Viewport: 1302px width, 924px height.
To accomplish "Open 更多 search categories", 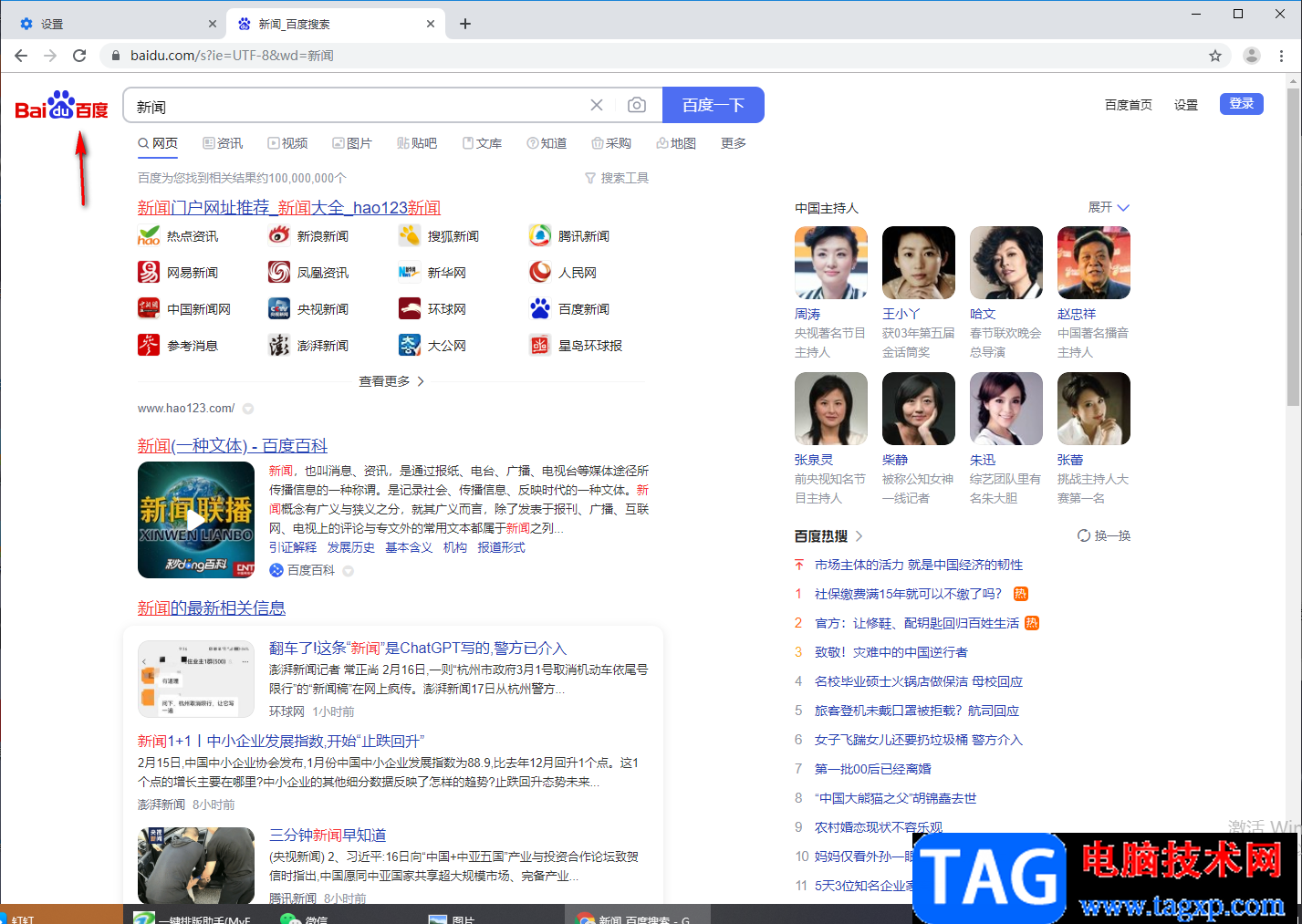I will 734,143.
